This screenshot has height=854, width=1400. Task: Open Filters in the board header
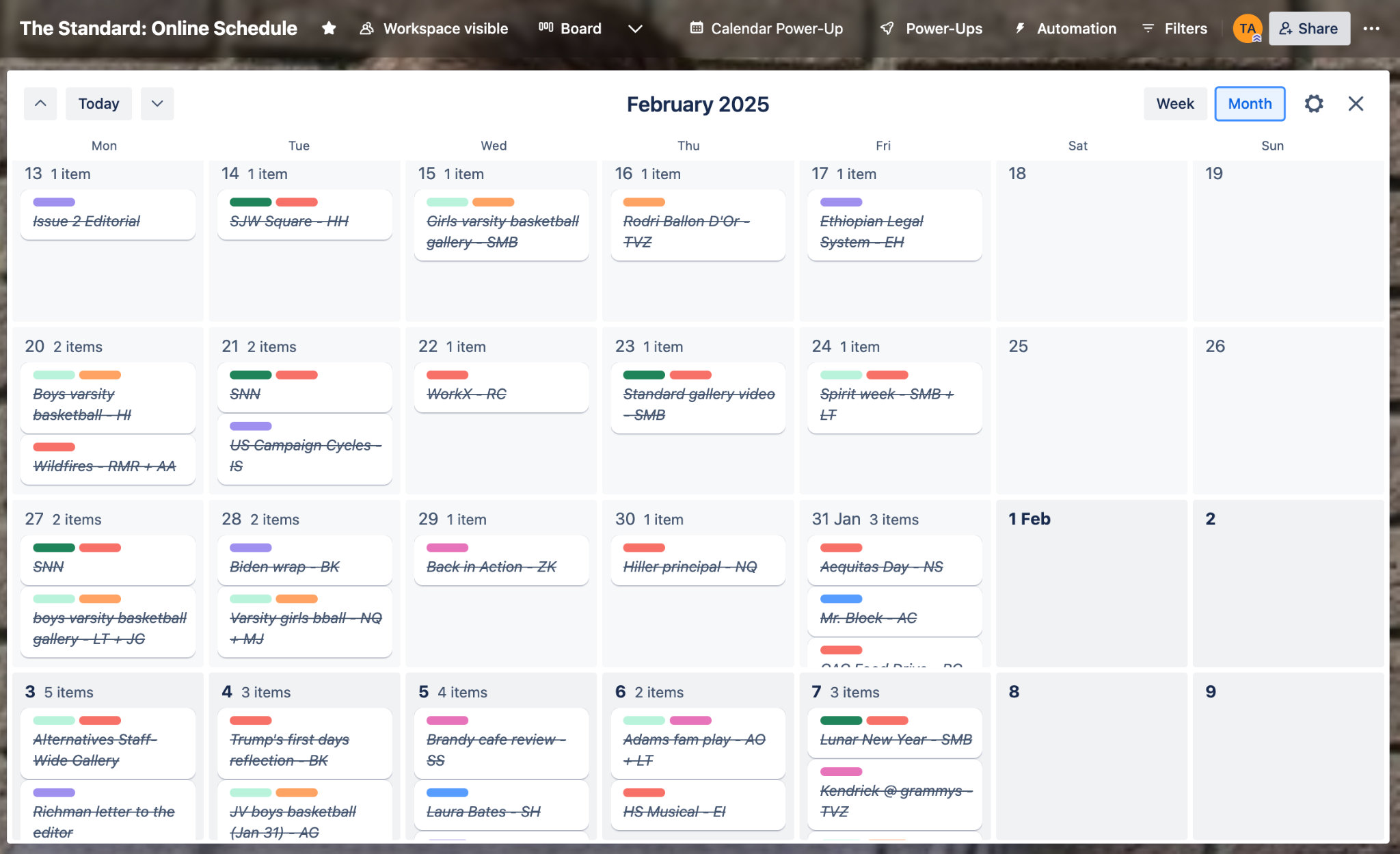pos(1174,28)
